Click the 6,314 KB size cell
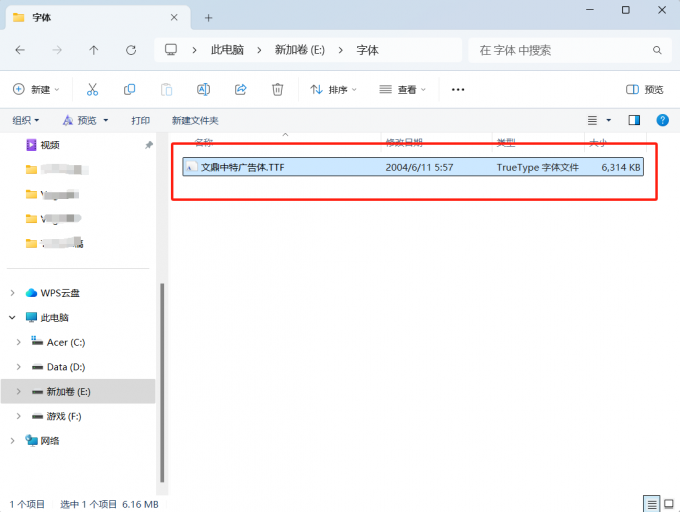 (621, 167)
